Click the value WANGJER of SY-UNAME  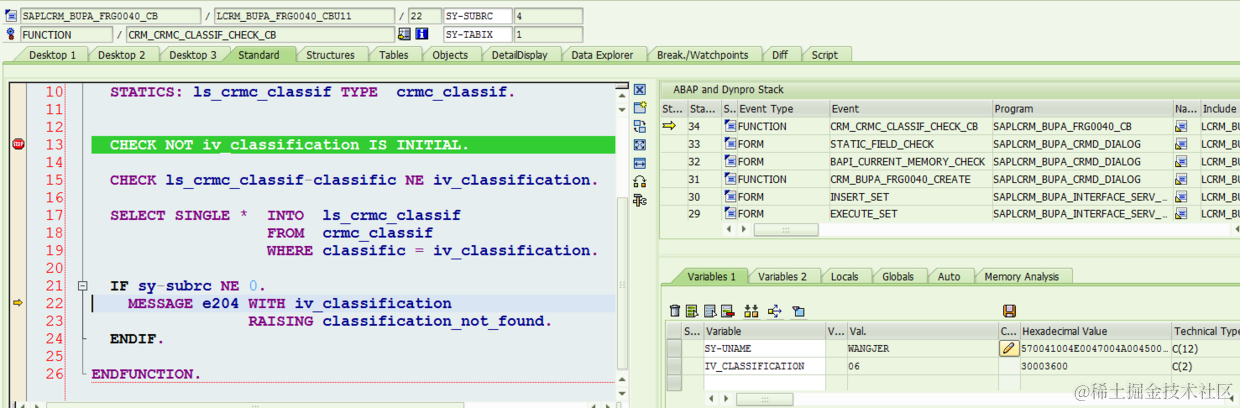click(x=870, y=348)
